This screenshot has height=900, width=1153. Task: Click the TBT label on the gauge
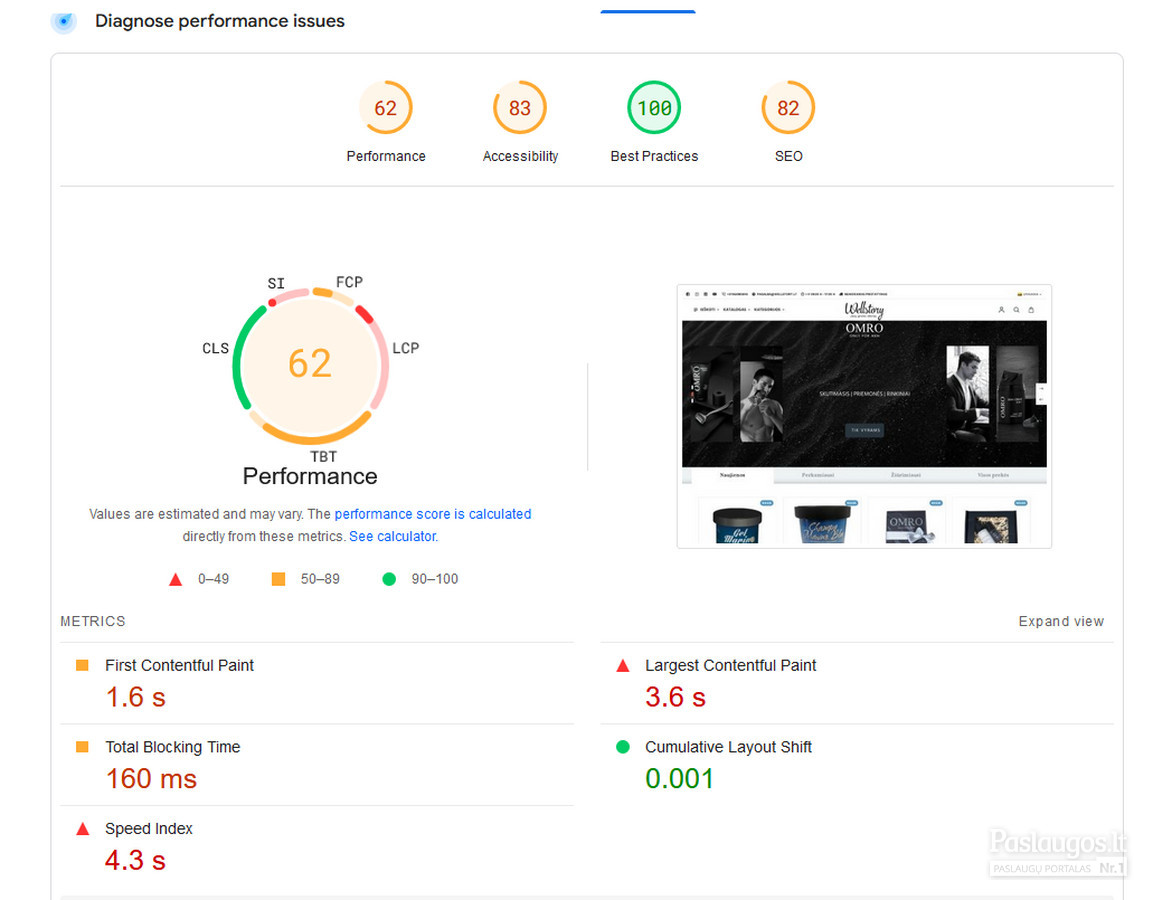click(323, 457)
